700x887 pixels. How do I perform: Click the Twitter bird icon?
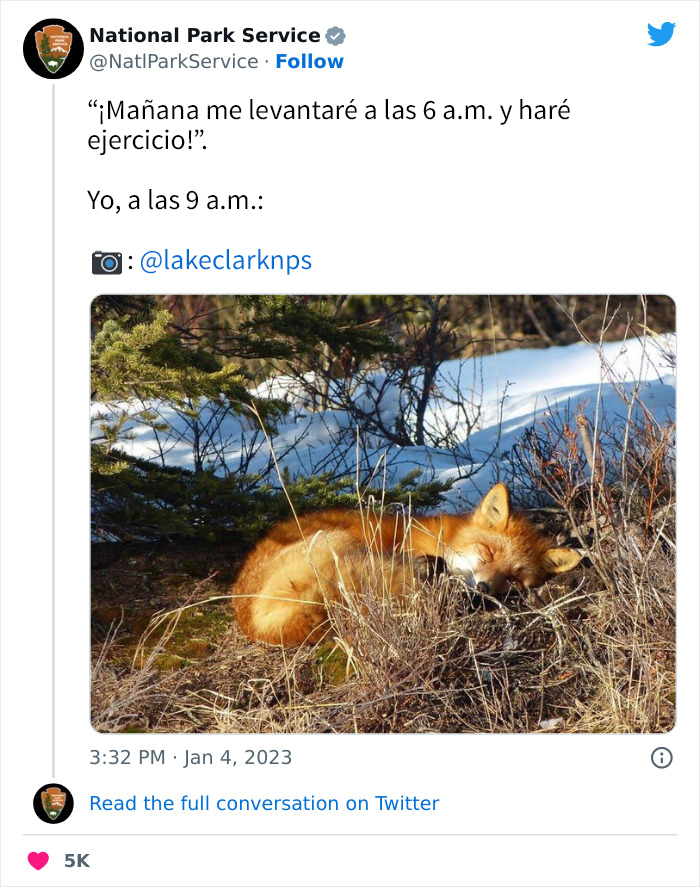(x=662, y=33)
